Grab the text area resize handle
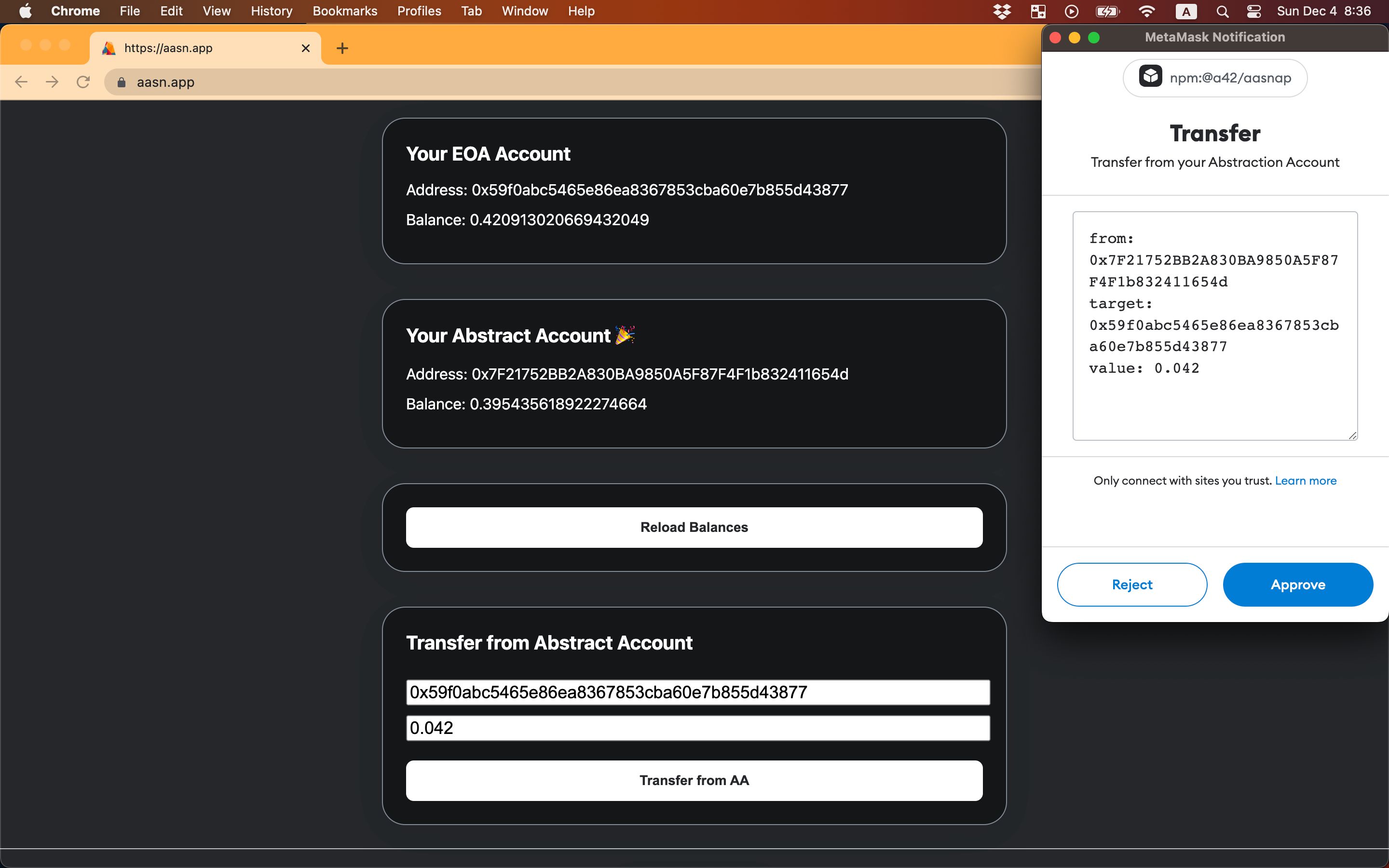The image size is (1389, 868). [x=1353, y=436]
